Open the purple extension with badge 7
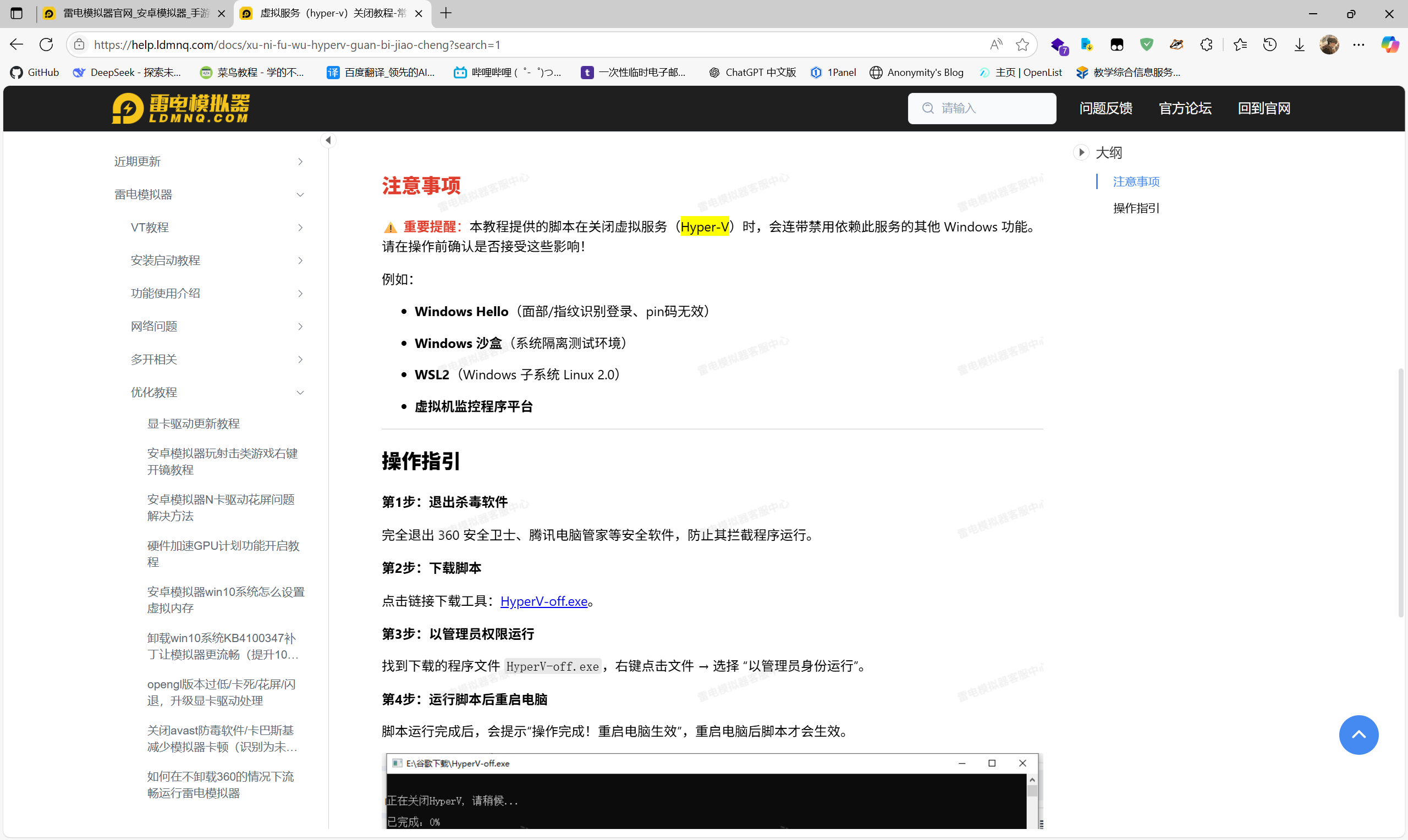The image size is (1408, 840). (1058, 45)
